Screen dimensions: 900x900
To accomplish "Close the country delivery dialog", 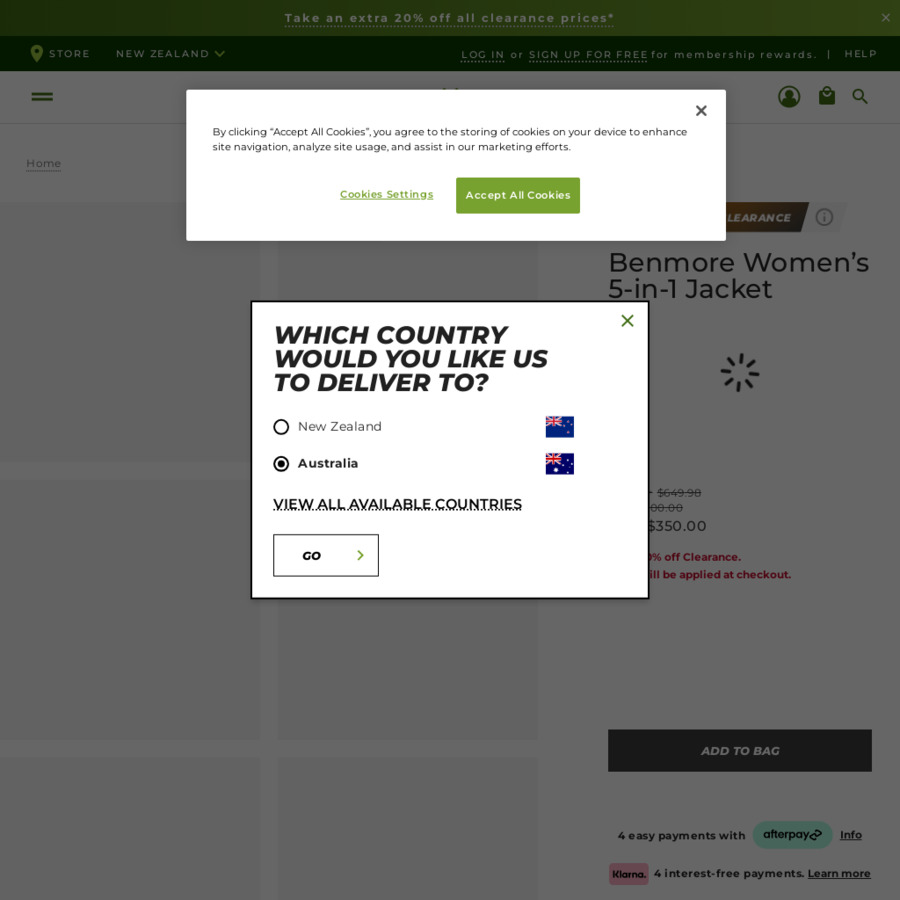I will (627, 320).
